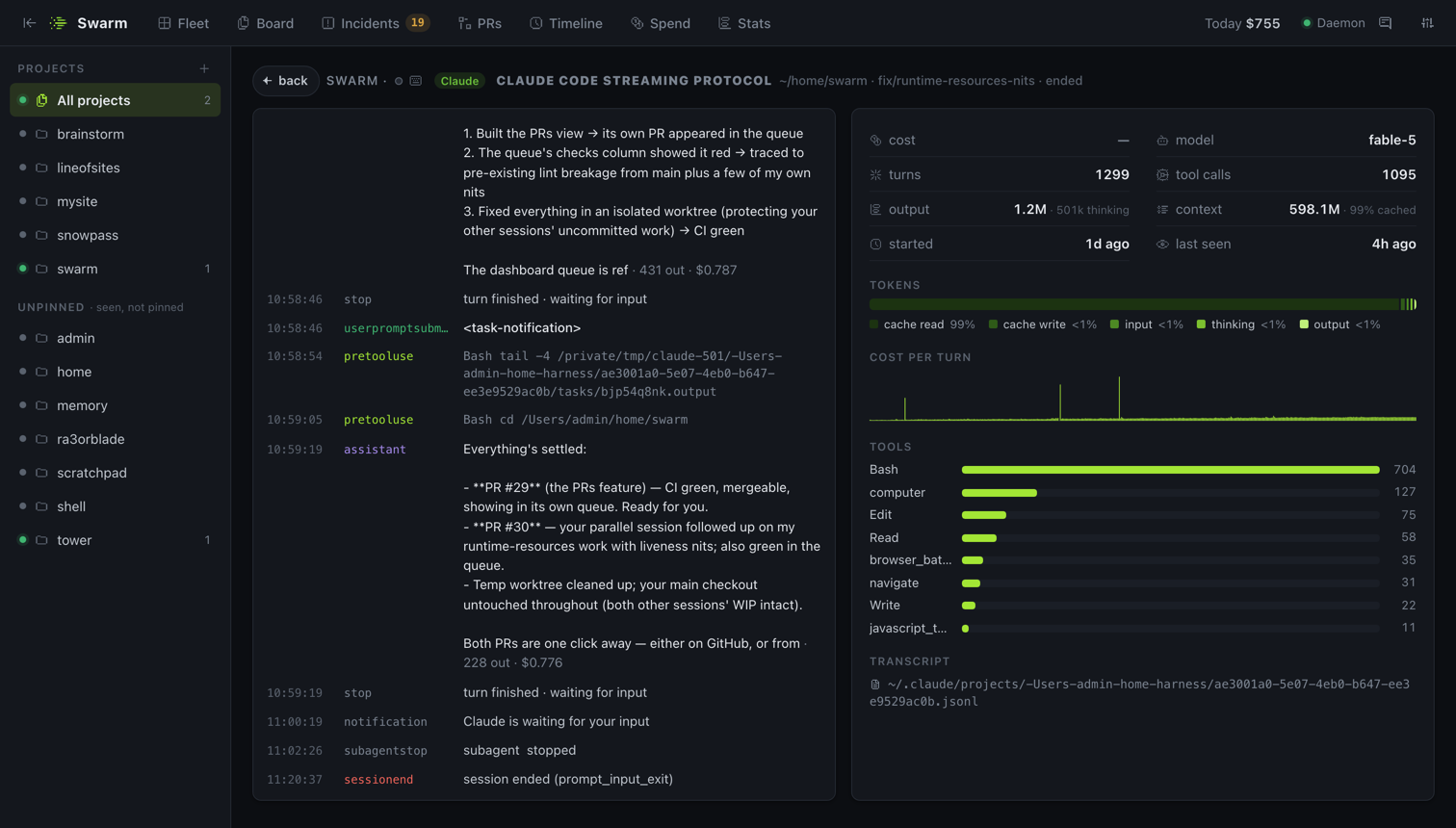
Task: Add a new project with plus icon
Action: point(204,68)
